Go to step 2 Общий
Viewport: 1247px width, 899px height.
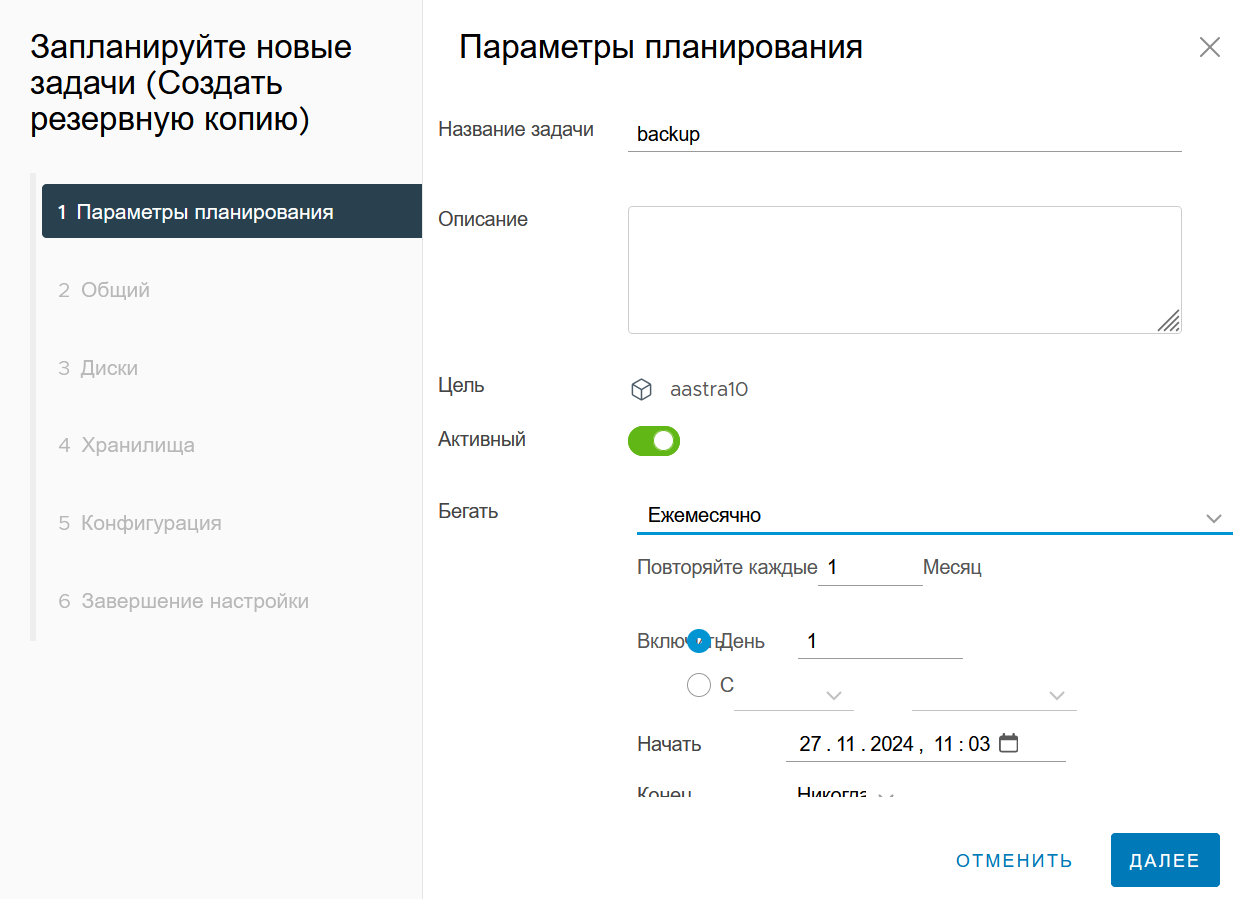point(104,290)
